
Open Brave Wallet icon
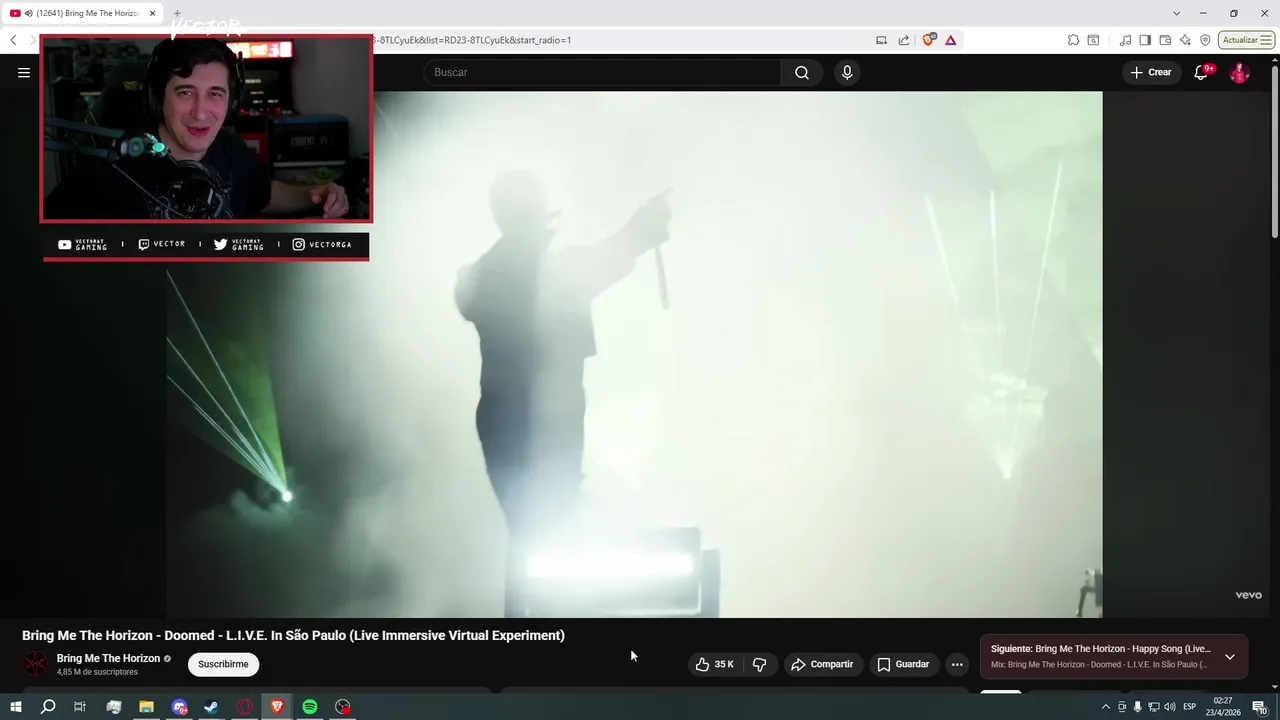[x=1165, y=40]
